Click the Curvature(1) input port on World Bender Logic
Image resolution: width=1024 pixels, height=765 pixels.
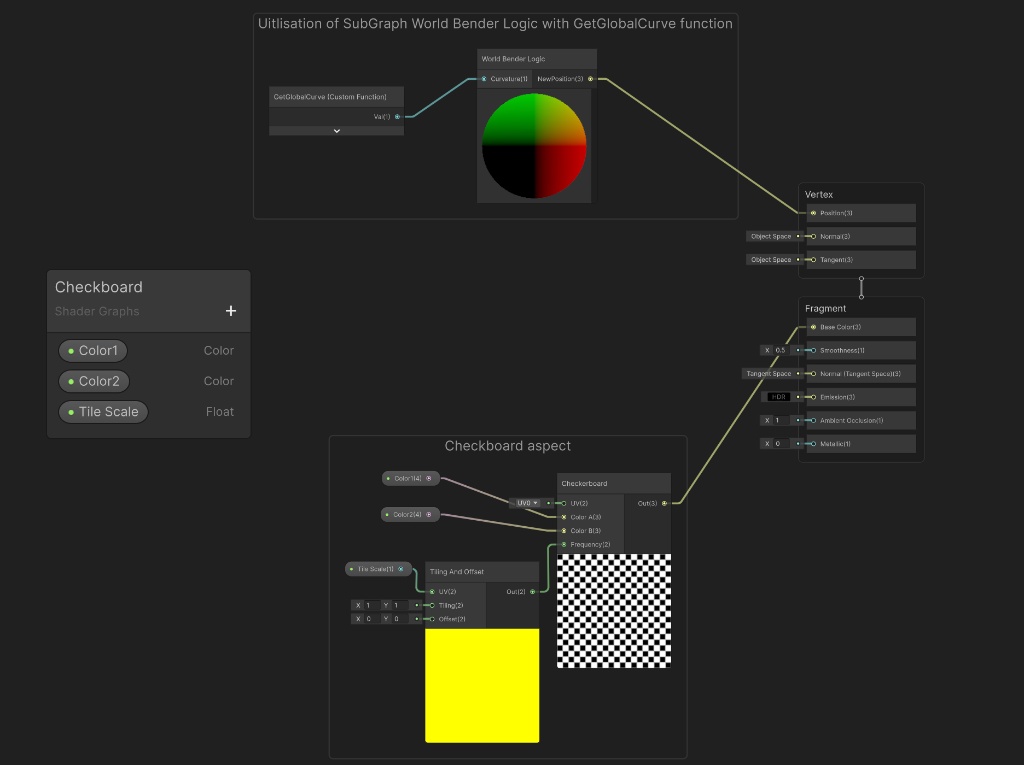coord(484,79)
